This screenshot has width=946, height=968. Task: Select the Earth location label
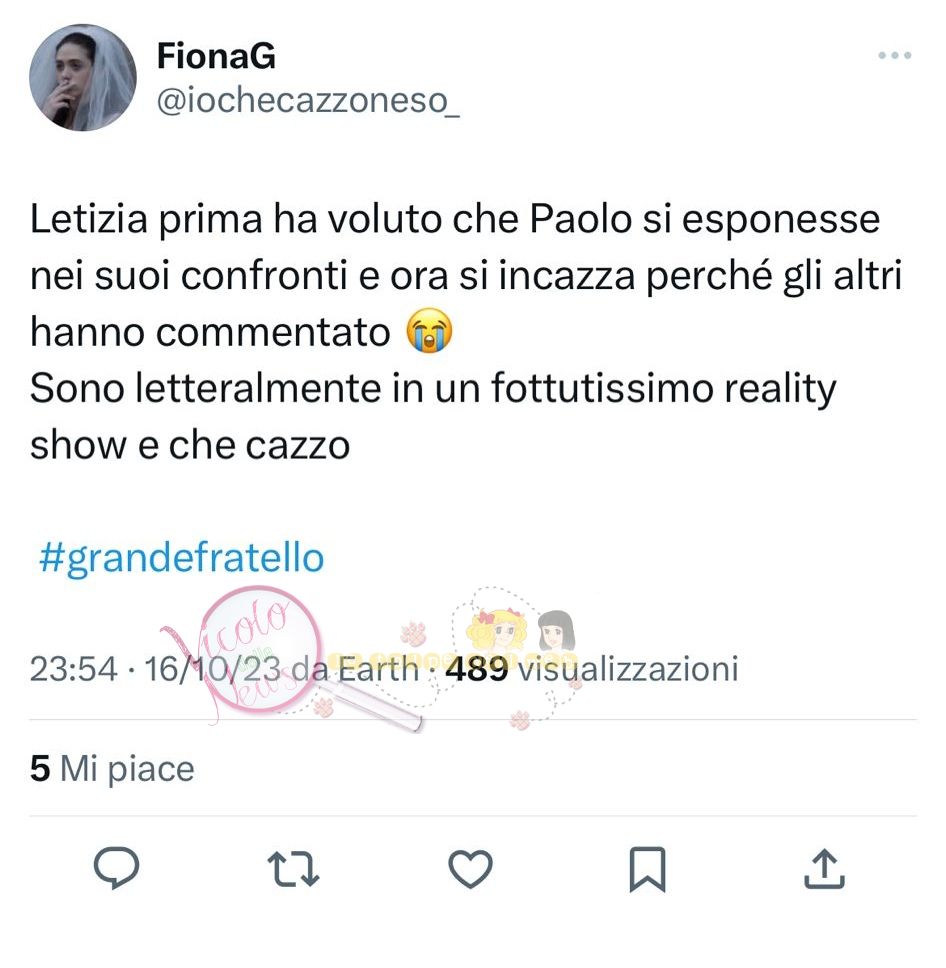(379, 669)
